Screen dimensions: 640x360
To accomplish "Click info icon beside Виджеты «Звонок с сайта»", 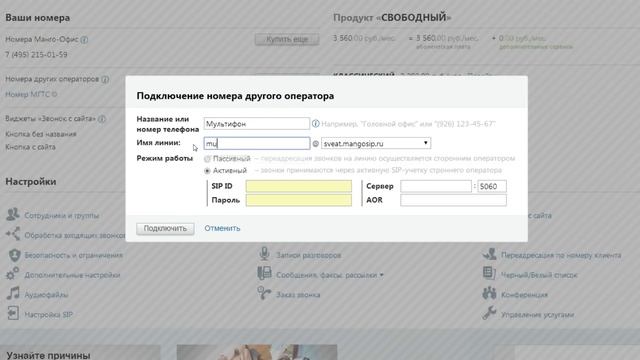I will [x=102, y=119].
